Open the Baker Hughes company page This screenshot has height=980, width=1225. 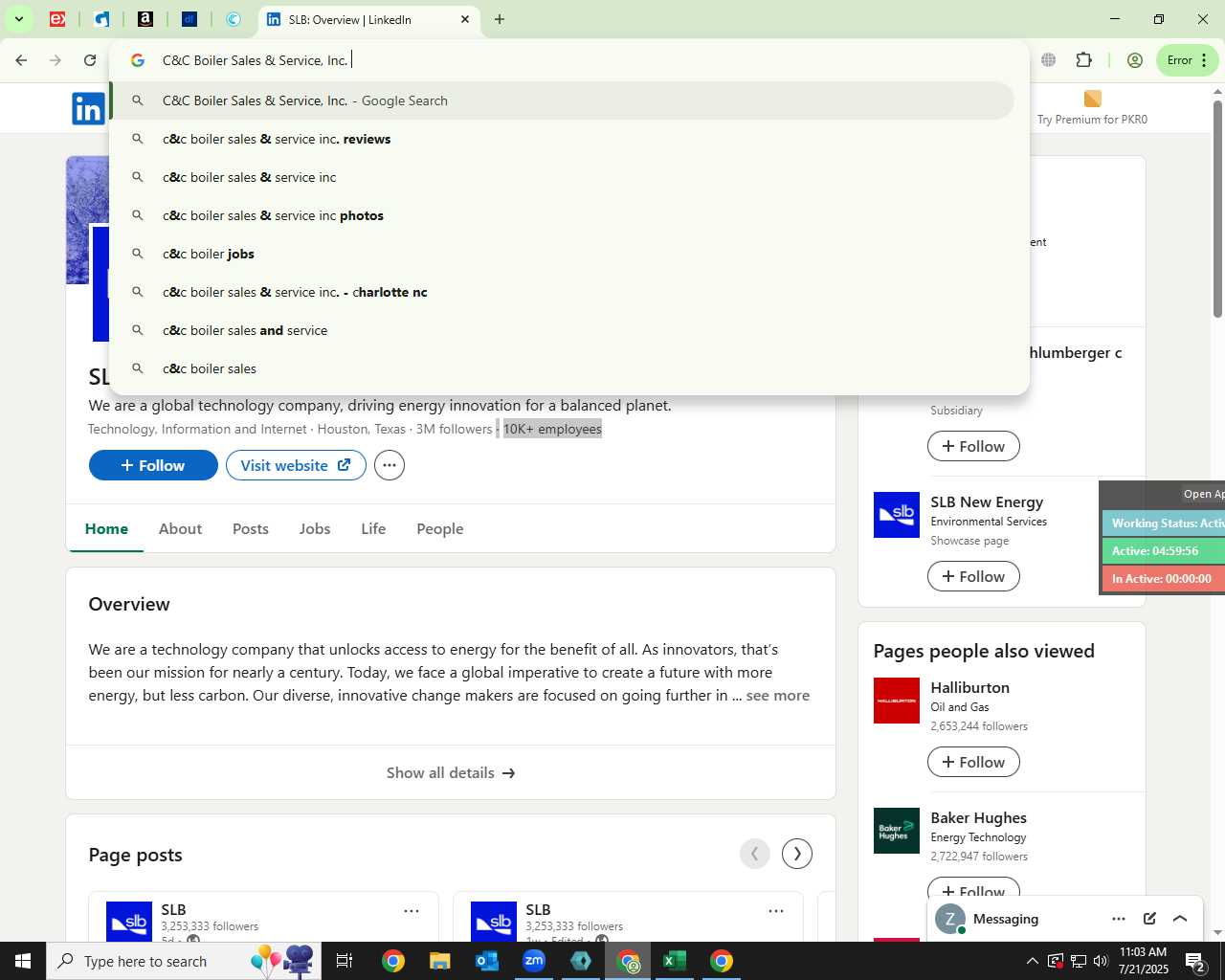click(978, 818)
